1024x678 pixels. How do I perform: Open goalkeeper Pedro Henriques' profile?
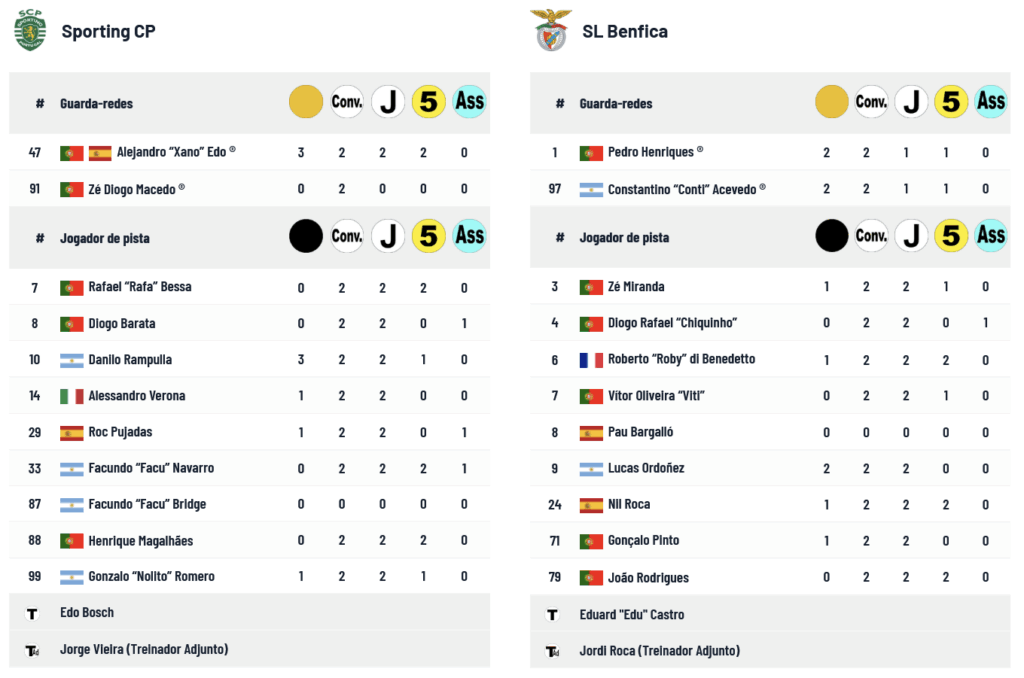(650, 152)
